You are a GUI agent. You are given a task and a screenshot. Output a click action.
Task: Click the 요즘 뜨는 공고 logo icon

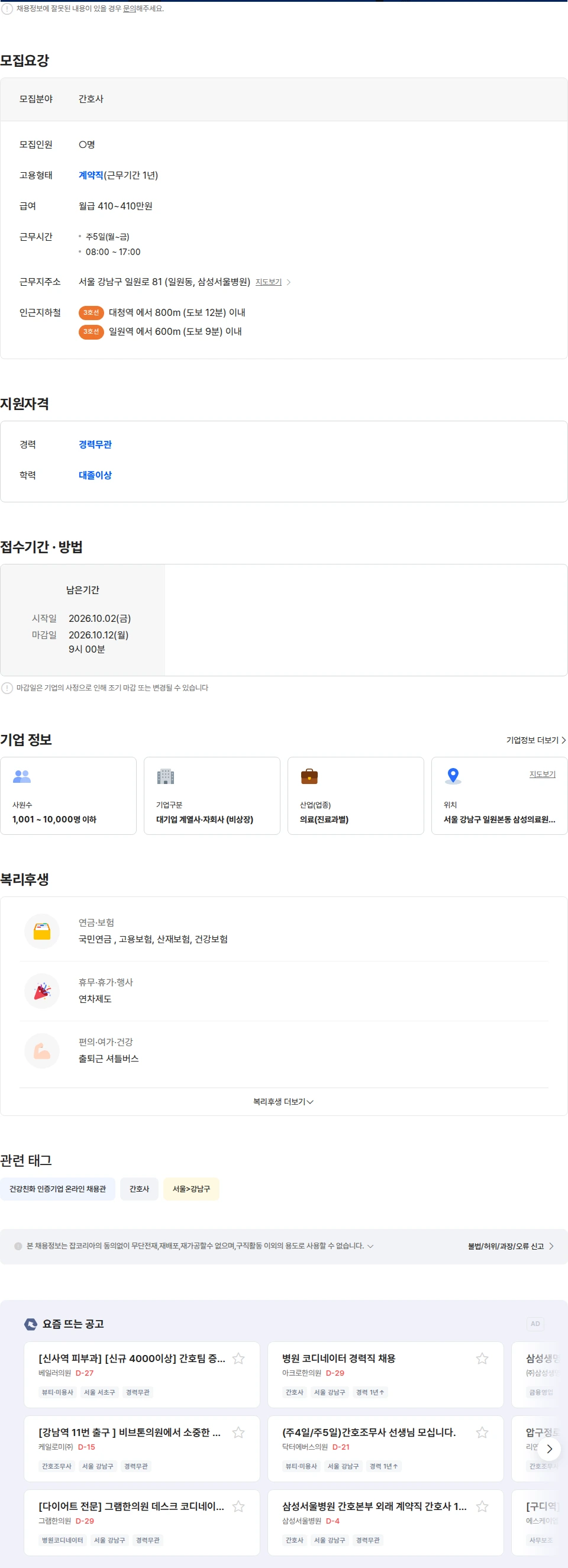[x=30, y=1324]
